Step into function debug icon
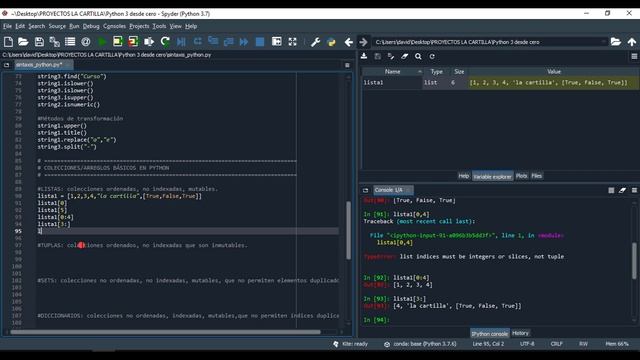Screen dimensions: 640x360 tap(213, 42)
